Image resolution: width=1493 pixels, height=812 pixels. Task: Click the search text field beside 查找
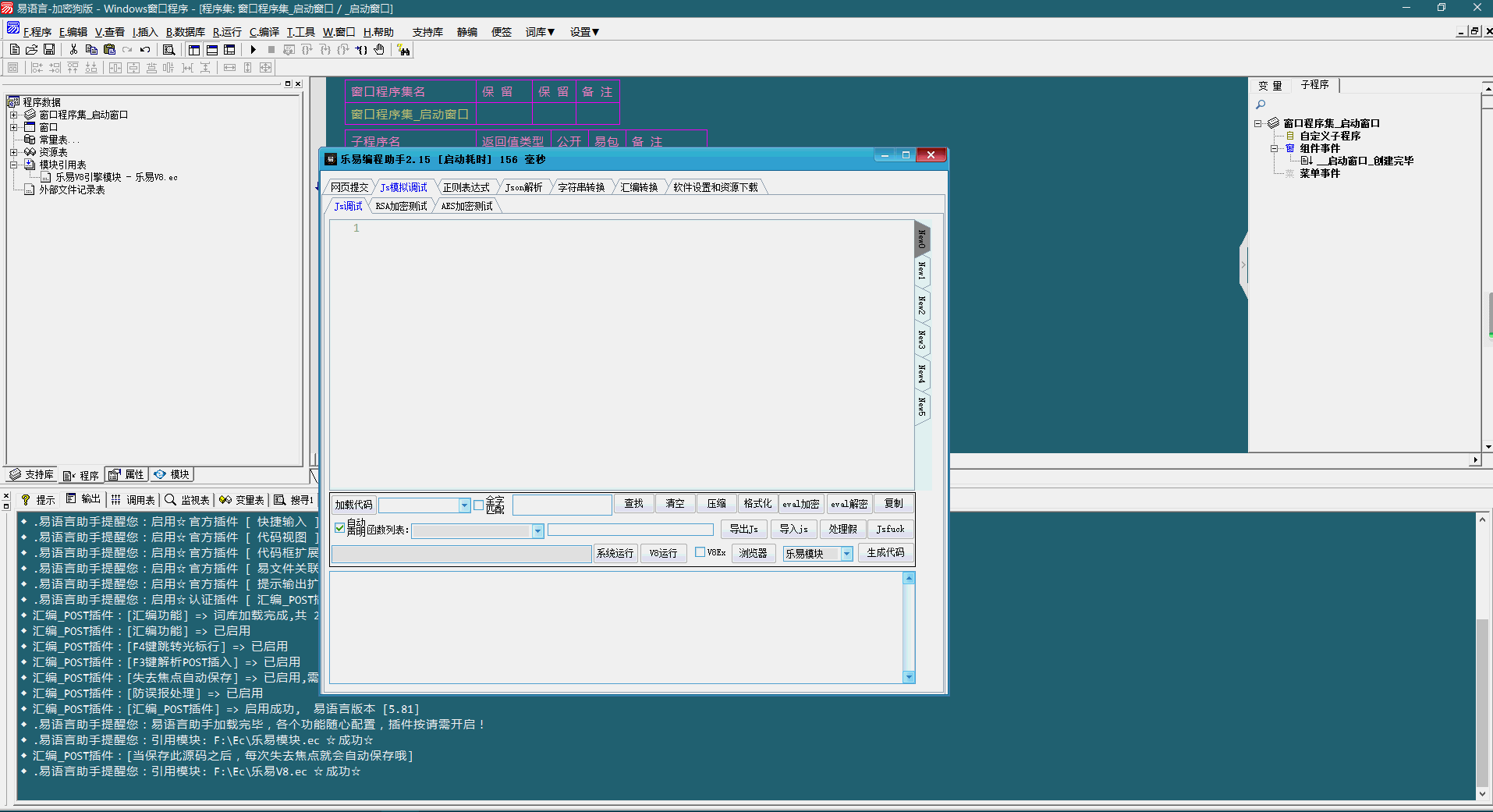point(562,505)
